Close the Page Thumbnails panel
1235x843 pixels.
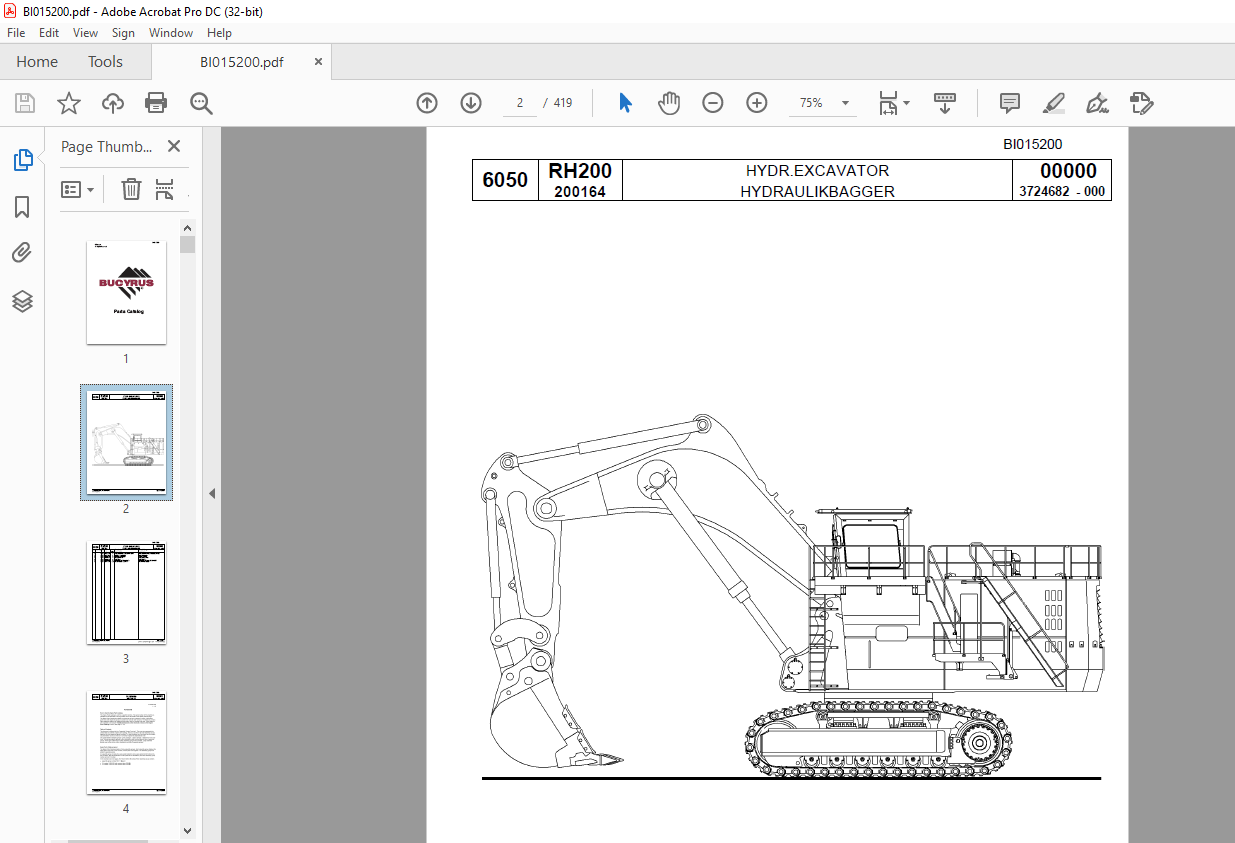tap(174, 146)
